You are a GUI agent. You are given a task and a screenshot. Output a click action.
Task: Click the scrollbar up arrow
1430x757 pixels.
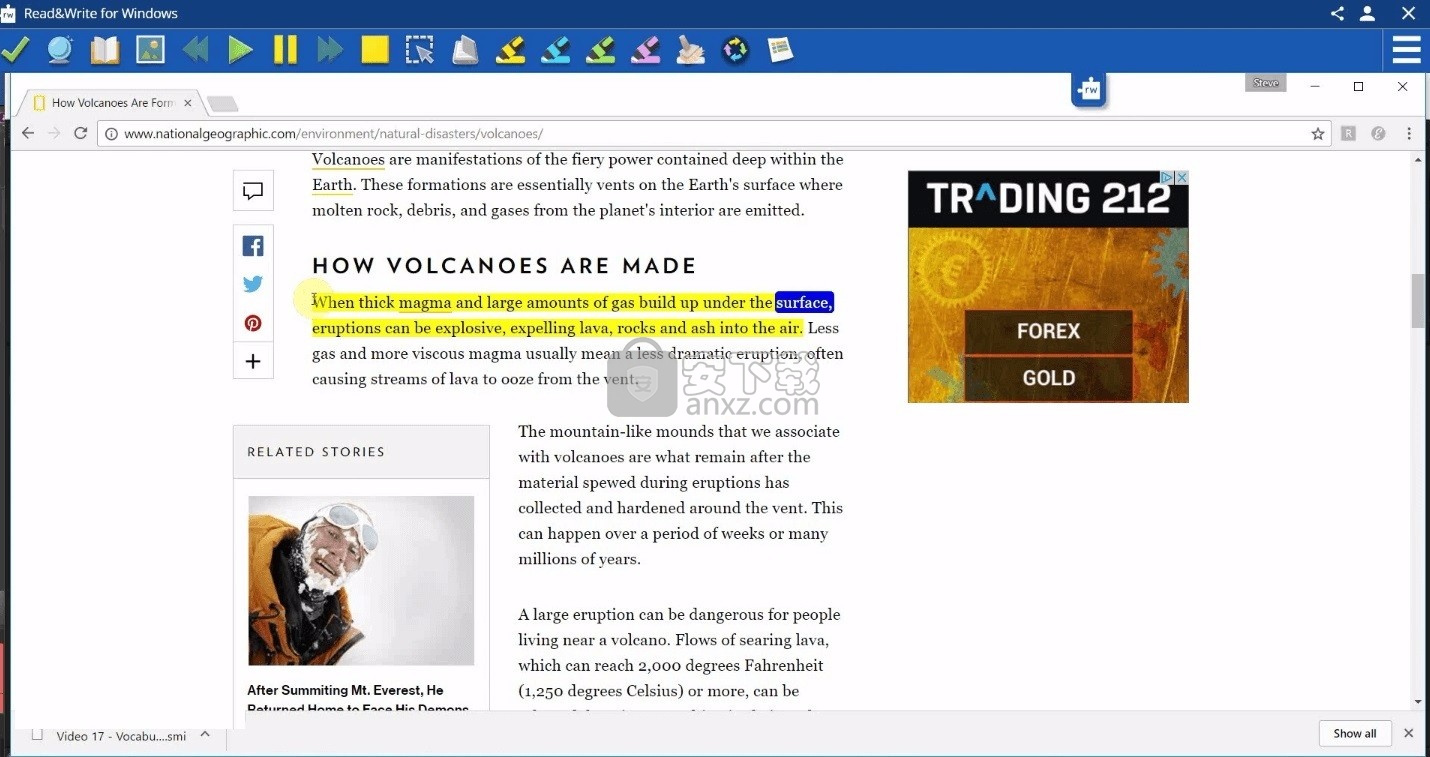pos(1418,160)
